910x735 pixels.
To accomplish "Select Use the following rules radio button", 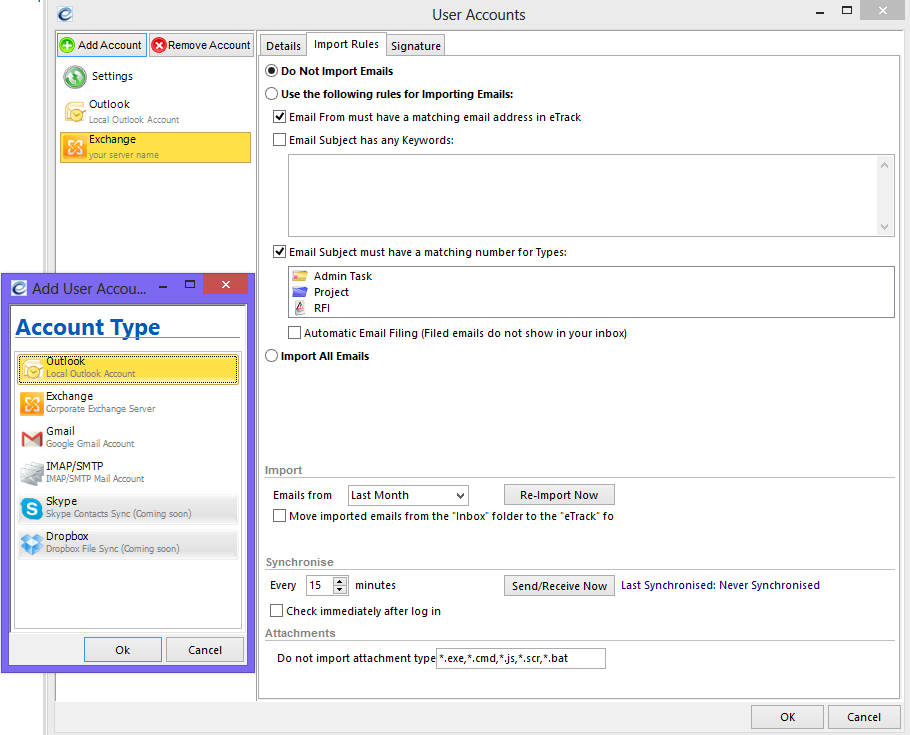I will point(271,93).
